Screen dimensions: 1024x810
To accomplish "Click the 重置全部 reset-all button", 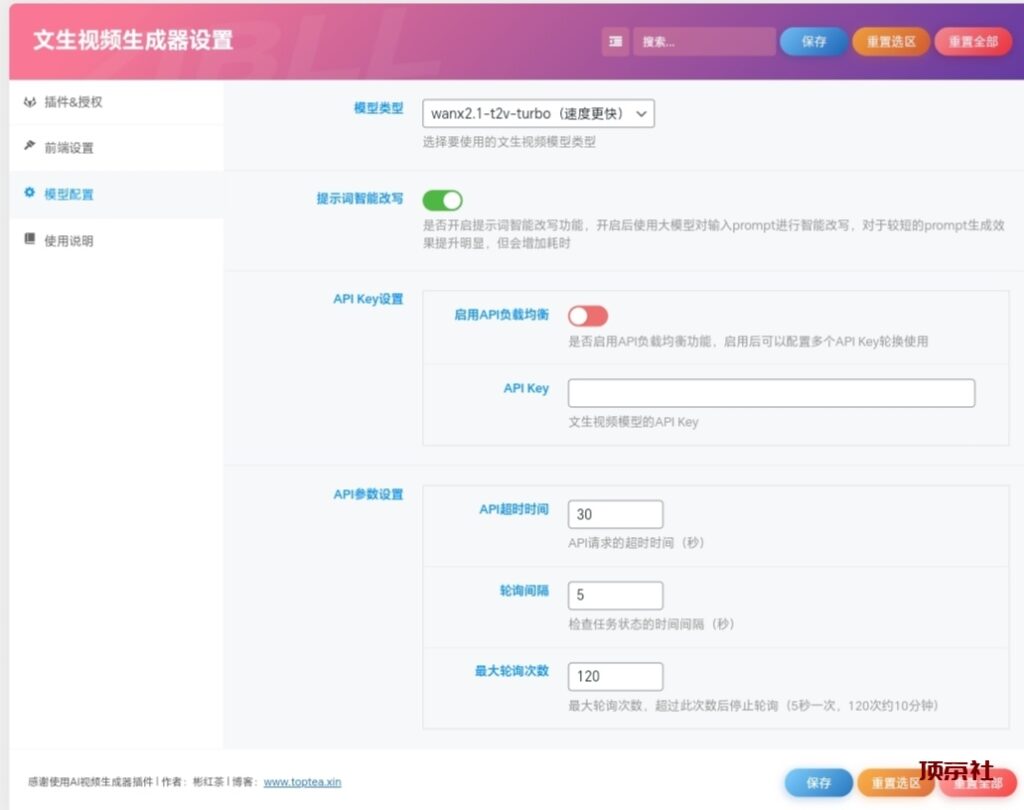I will click(972, 42).
